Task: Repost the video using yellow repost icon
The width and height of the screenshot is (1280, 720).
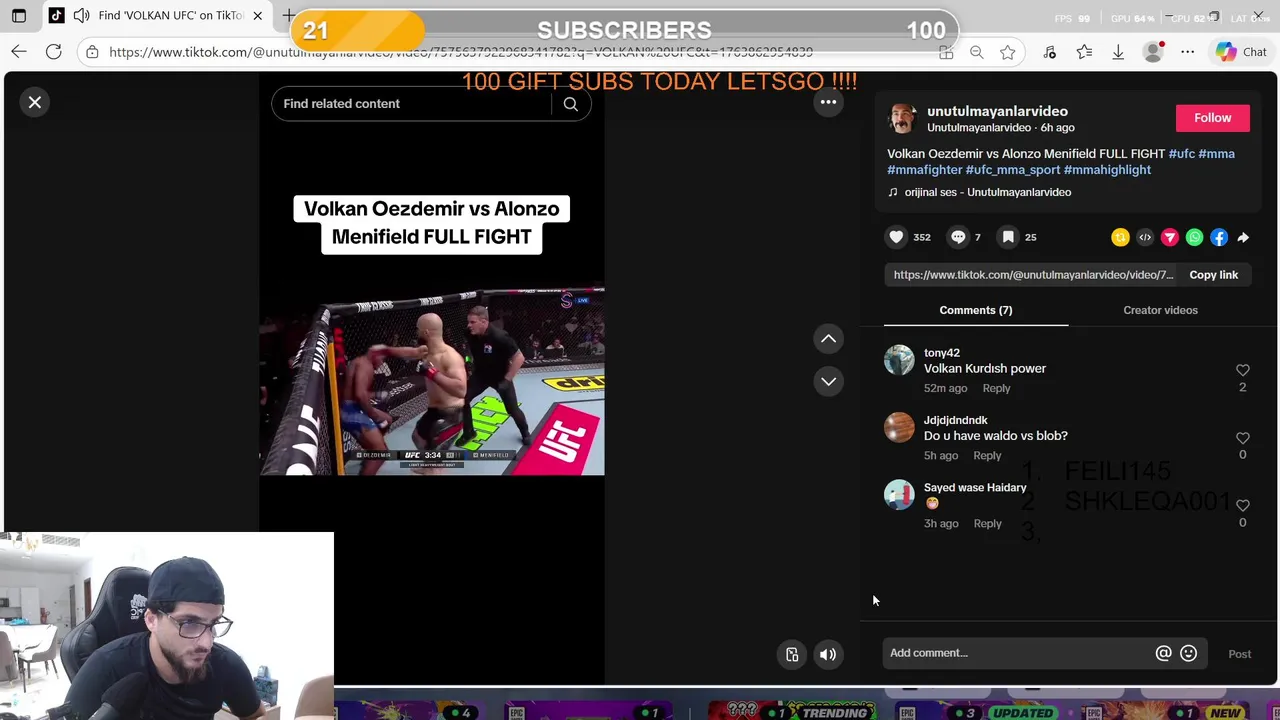Action: point(1120,237)
